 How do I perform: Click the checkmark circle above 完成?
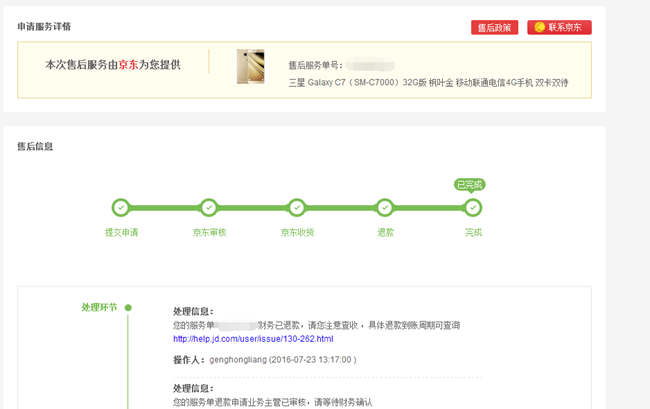pos(473,208)
